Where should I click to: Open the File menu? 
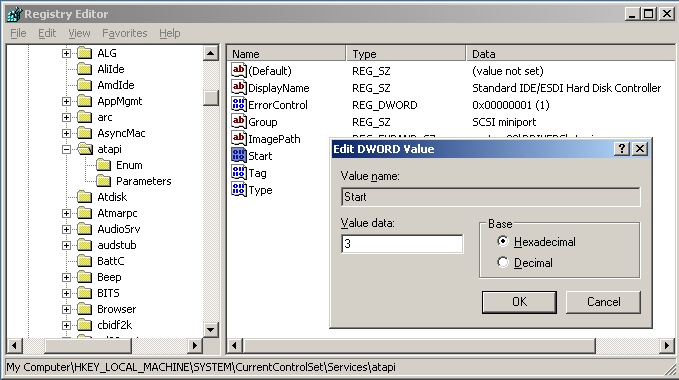click(x=18, y=33)
